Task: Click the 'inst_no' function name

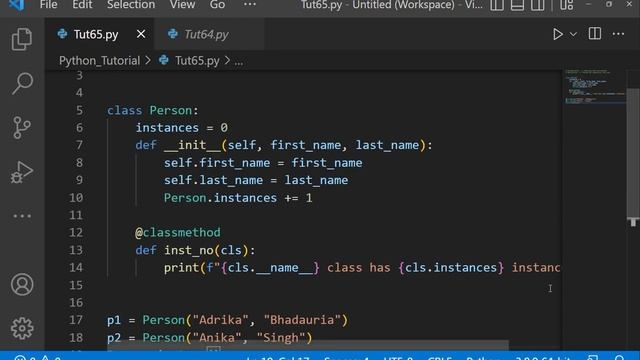Action: pyautogui.click(x=189, y=250)
